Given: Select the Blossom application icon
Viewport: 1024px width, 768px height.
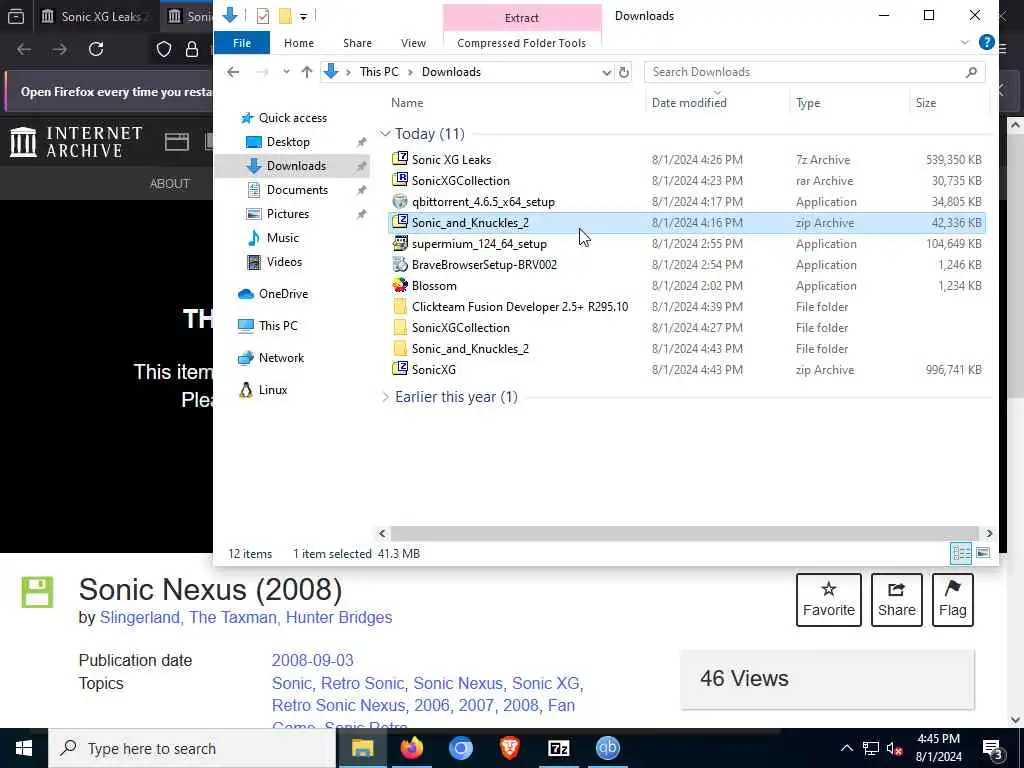Looking at the screenshot, I should 400,285.
